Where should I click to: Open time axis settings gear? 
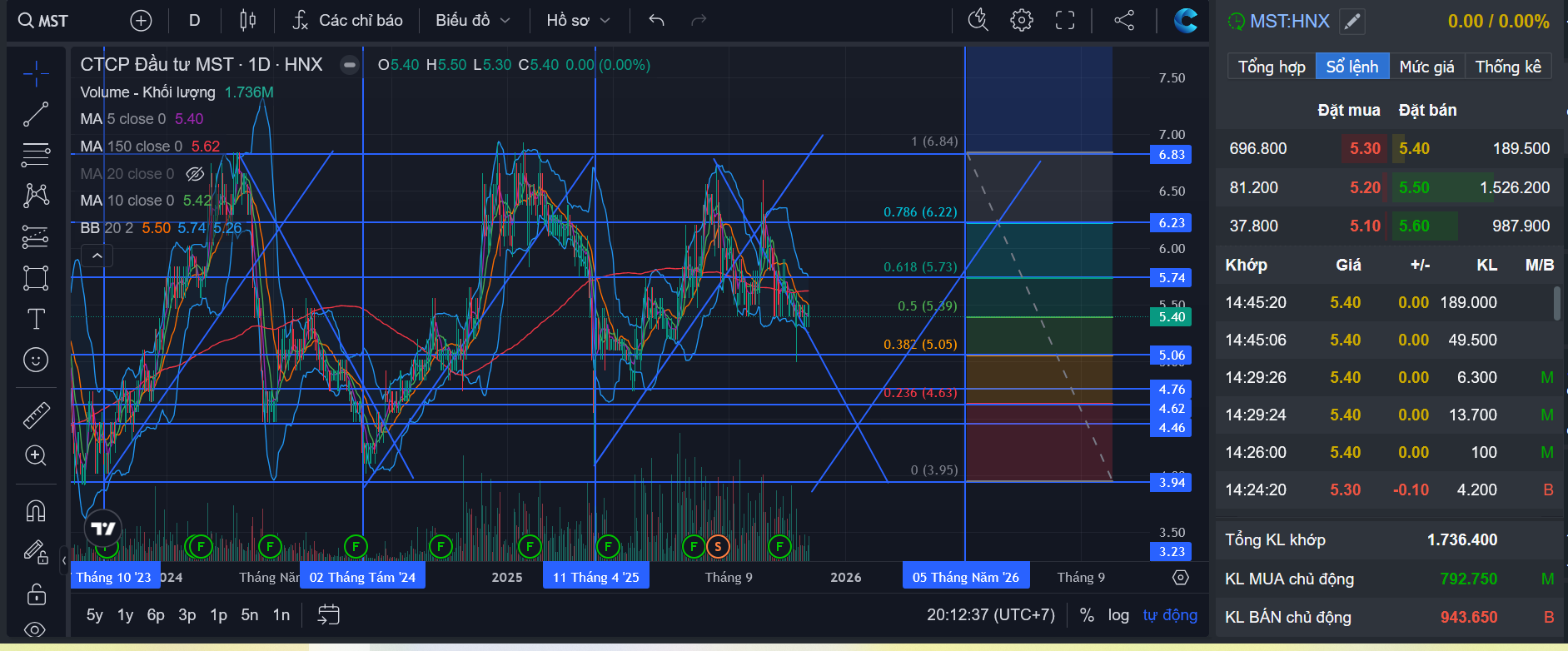1181,578
